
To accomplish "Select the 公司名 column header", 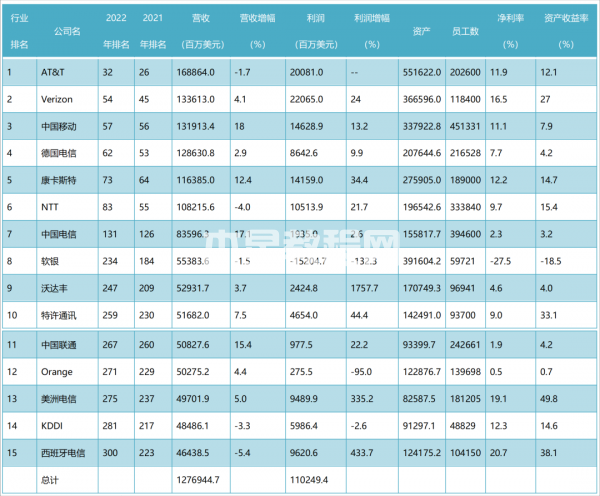I will [67, 31].
